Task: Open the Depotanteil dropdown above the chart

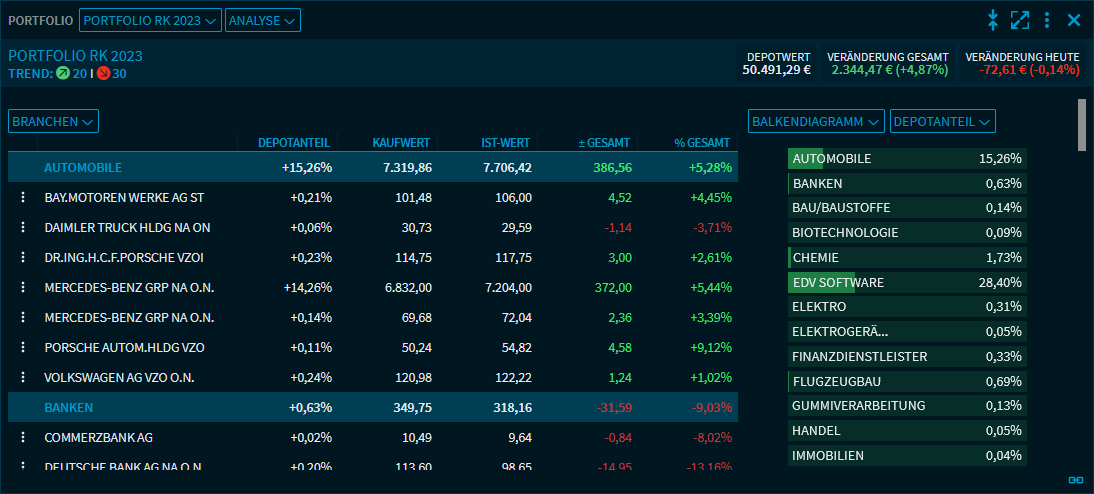Action: pos(942,121)
